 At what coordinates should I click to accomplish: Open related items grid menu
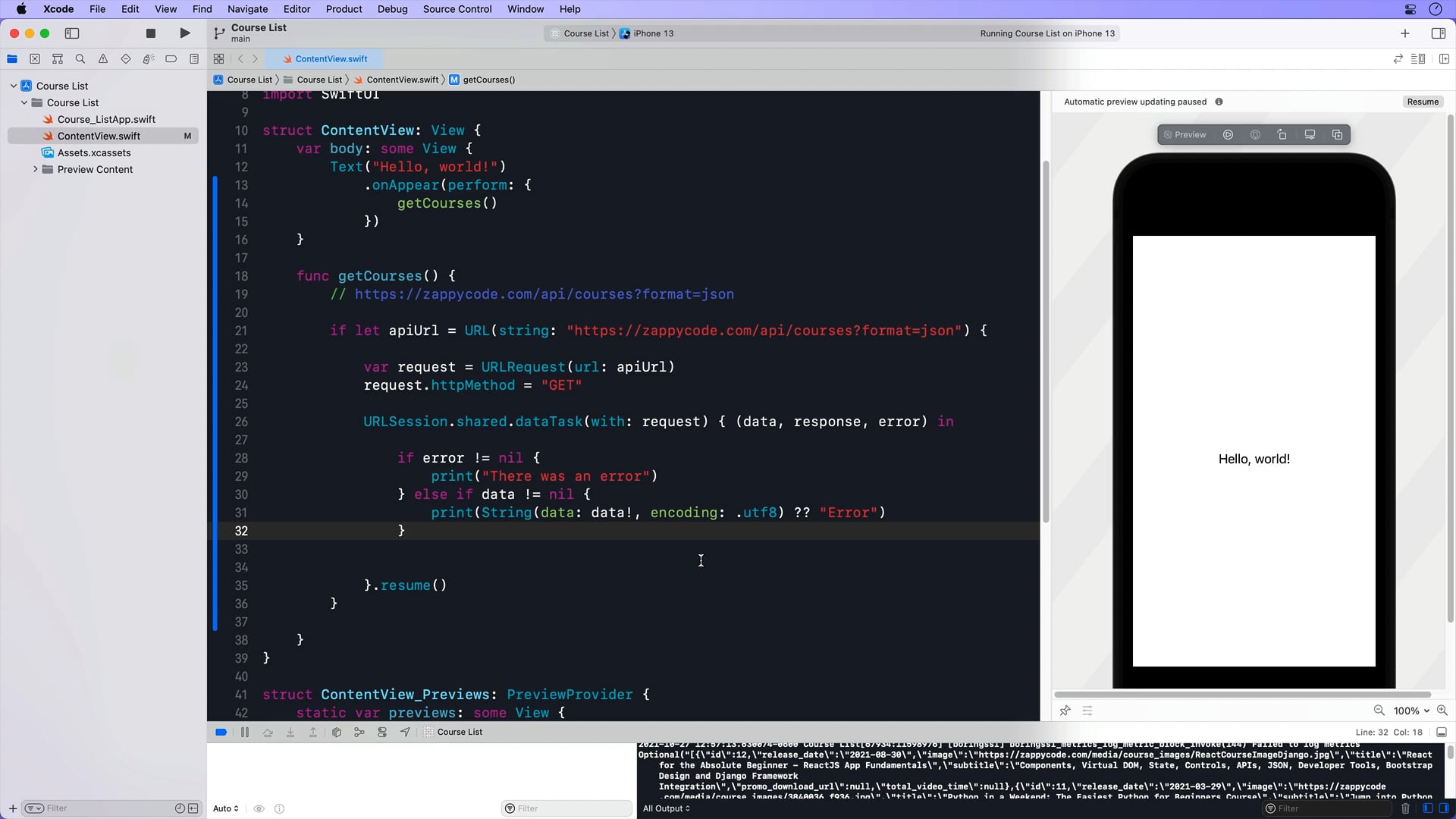click(x=219, y=59)
